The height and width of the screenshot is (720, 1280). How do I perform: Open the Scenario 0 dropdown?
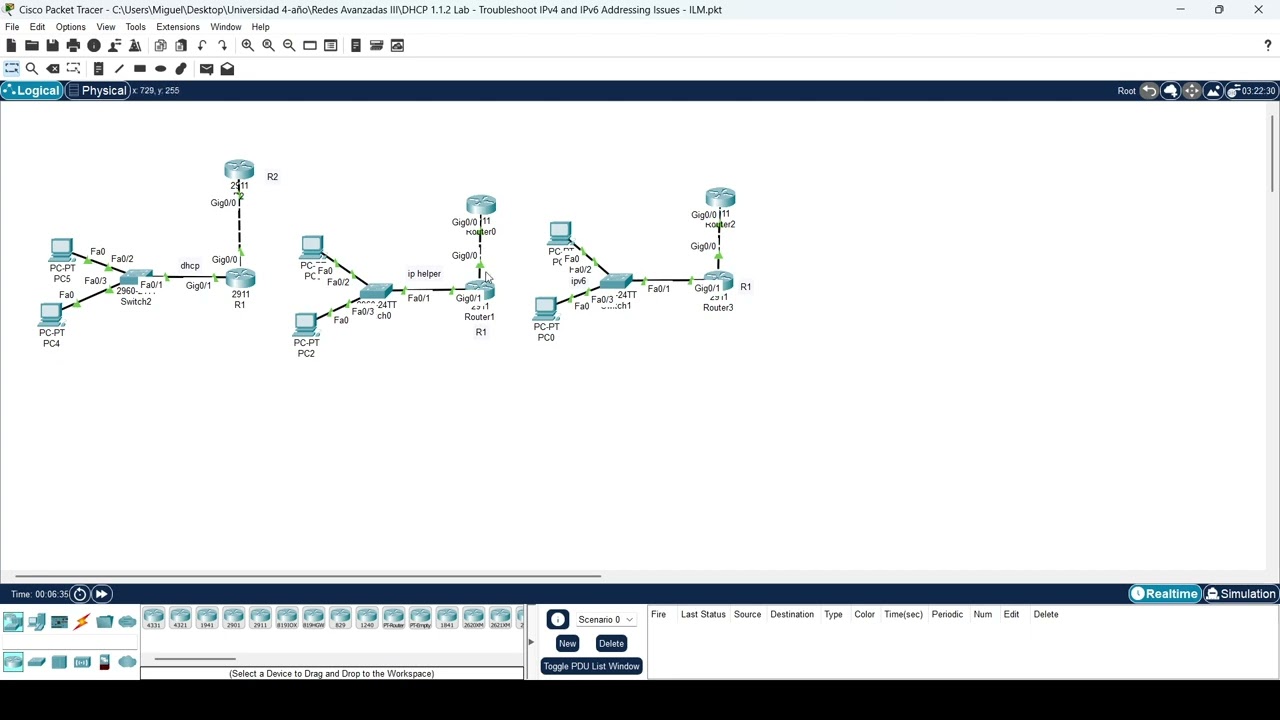(605, 620)
